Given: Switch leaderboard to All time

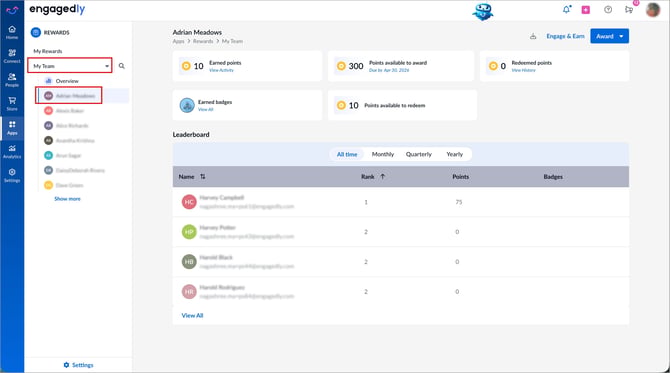Looking at the screenshot, I should [347, 154].
